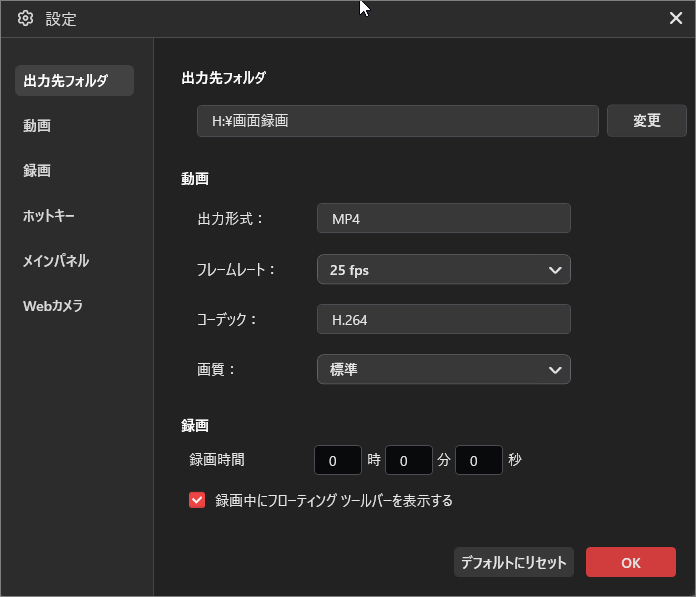
Task: Click the seconds field before 秒
Action: [x=479, y=460]
